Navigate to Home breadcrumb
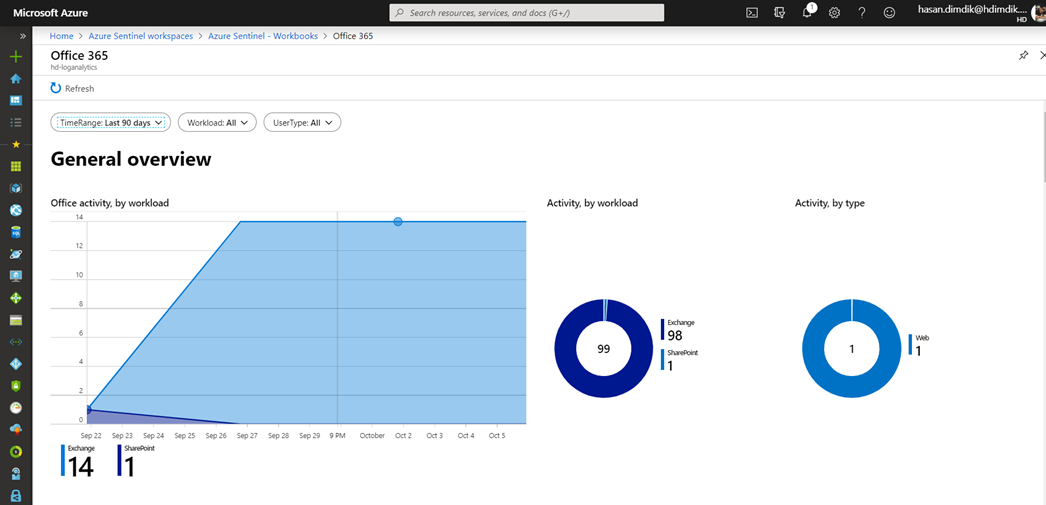 click(61, 36)
